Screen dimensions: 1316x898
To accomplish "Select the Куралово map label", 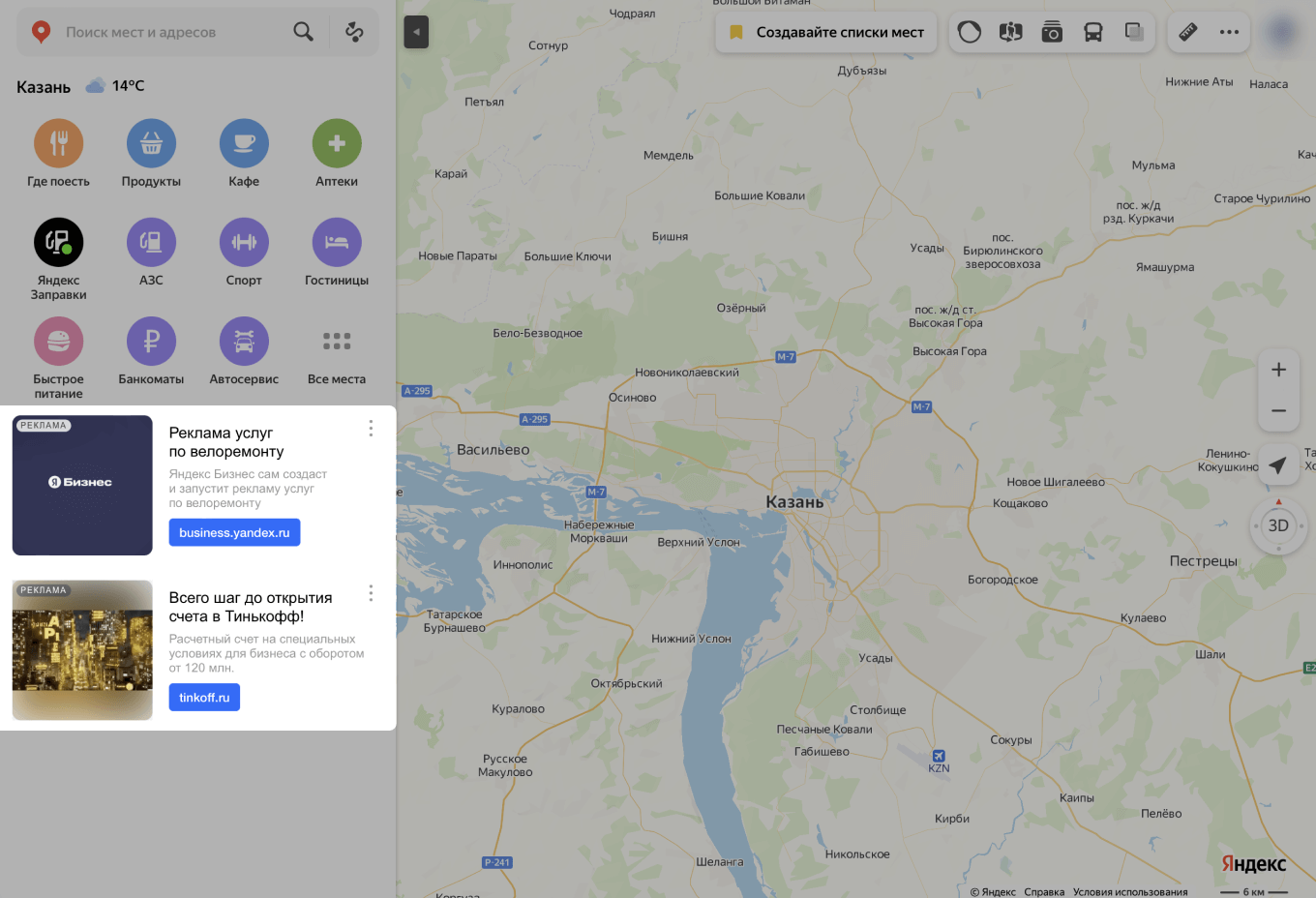I will coord(518,708).
